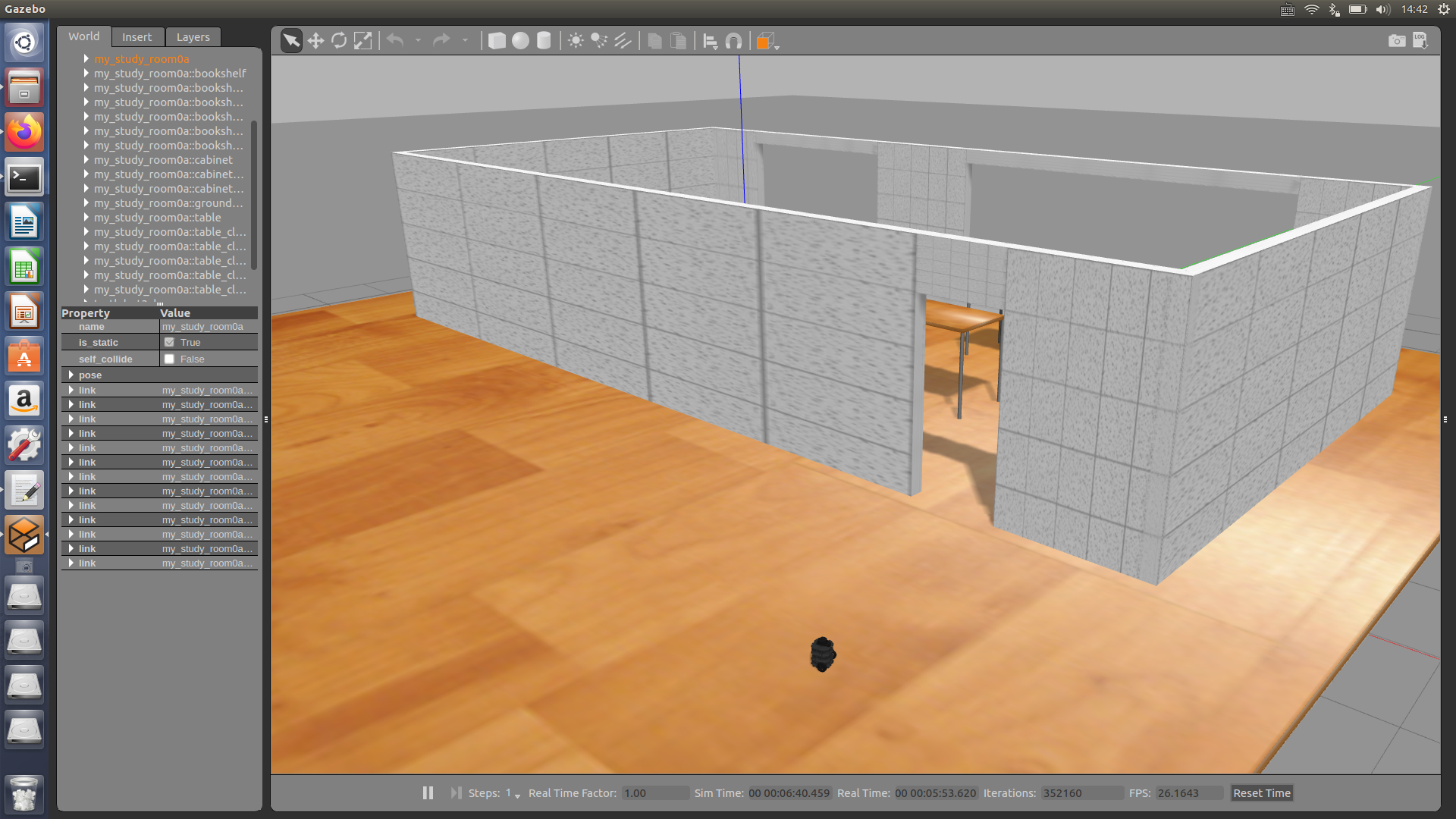Image resolution: width=1456 pixels, height=819 pixels.
Task: Take a screenshot with camera icon
Action: pyautogui.click(x=1396, y=41)
